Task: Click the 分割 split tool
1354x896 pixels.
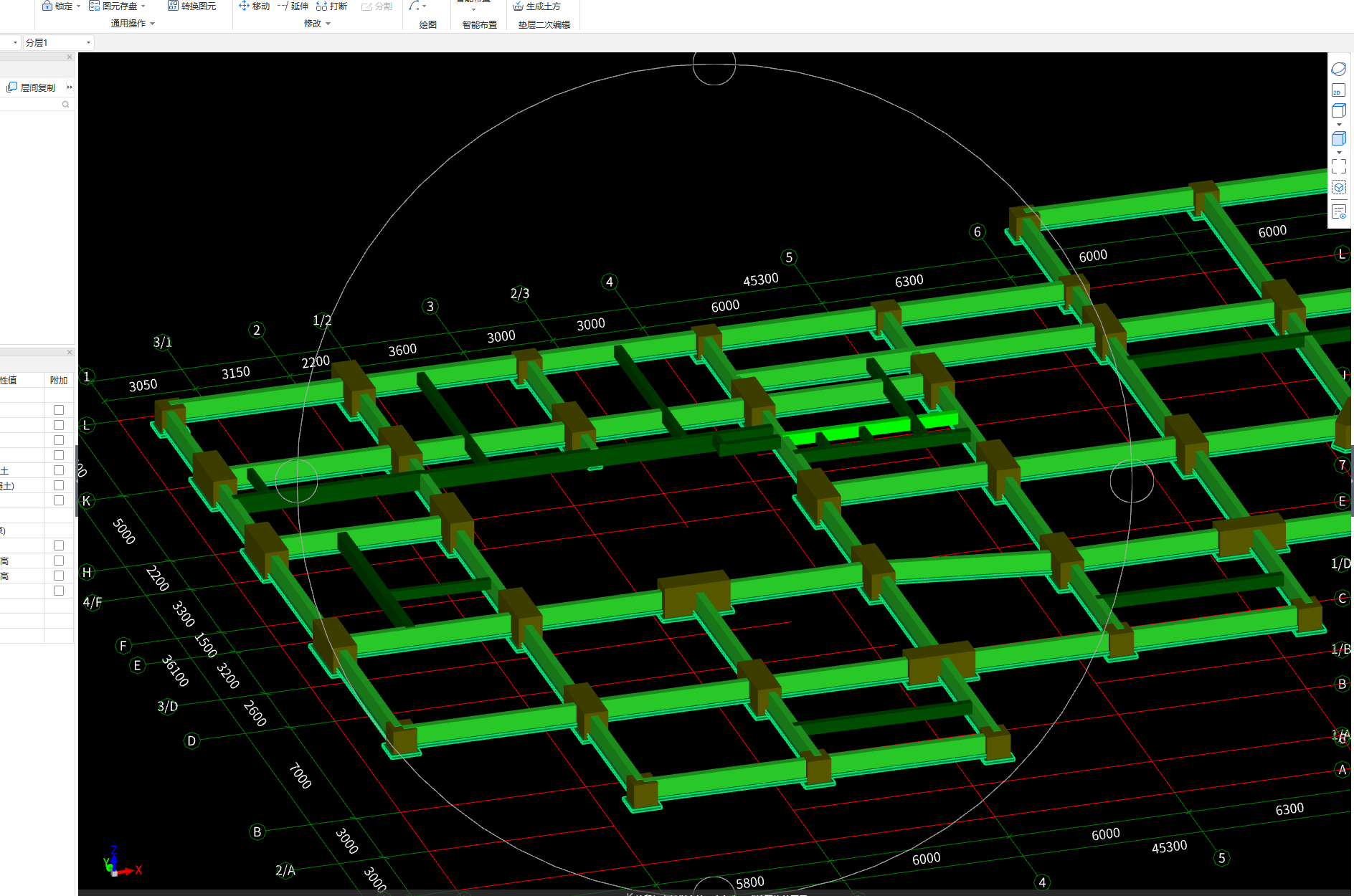Action: tap(377, 6)
